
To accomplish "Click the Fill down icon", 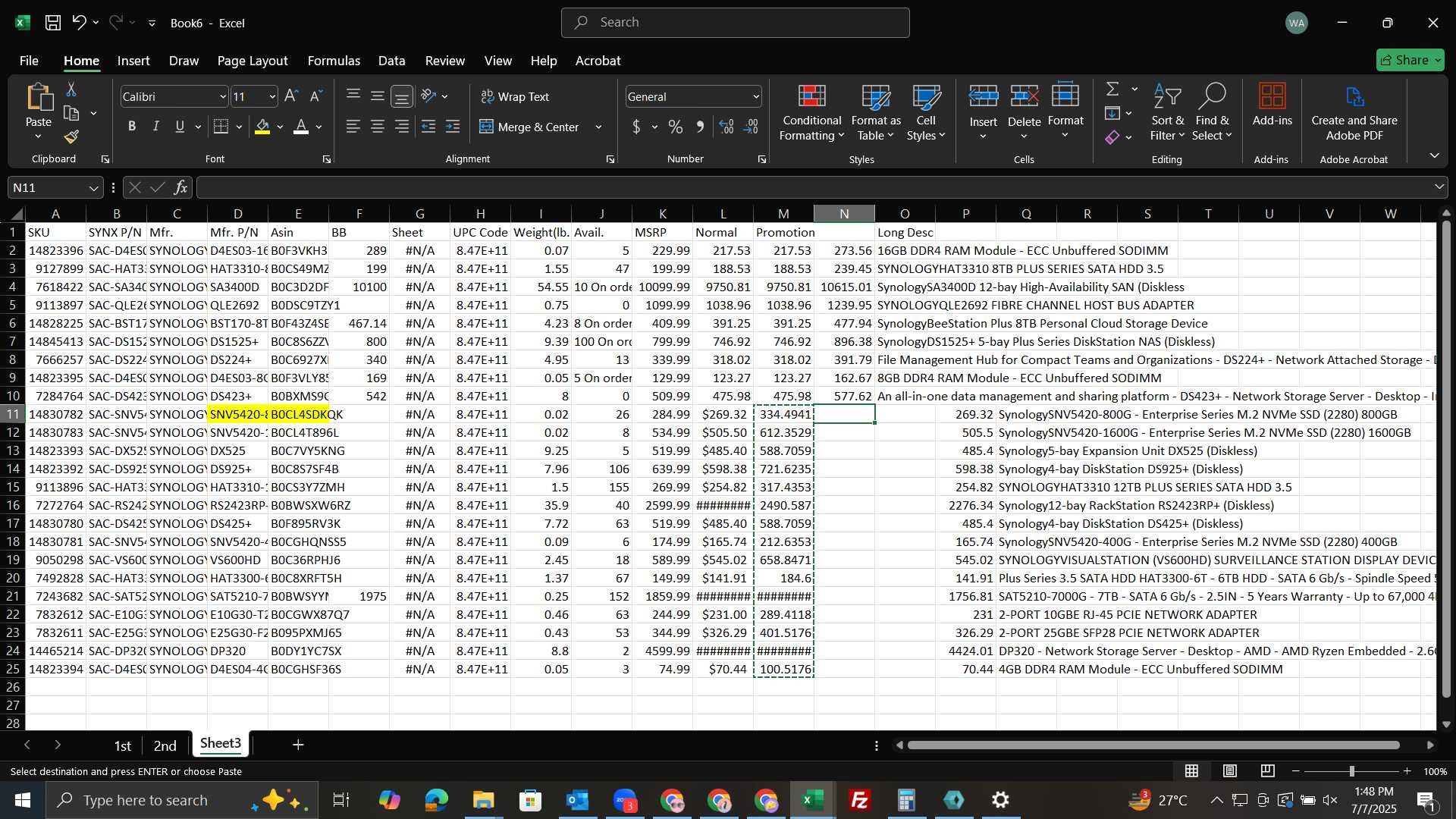I will (1112, 114).
